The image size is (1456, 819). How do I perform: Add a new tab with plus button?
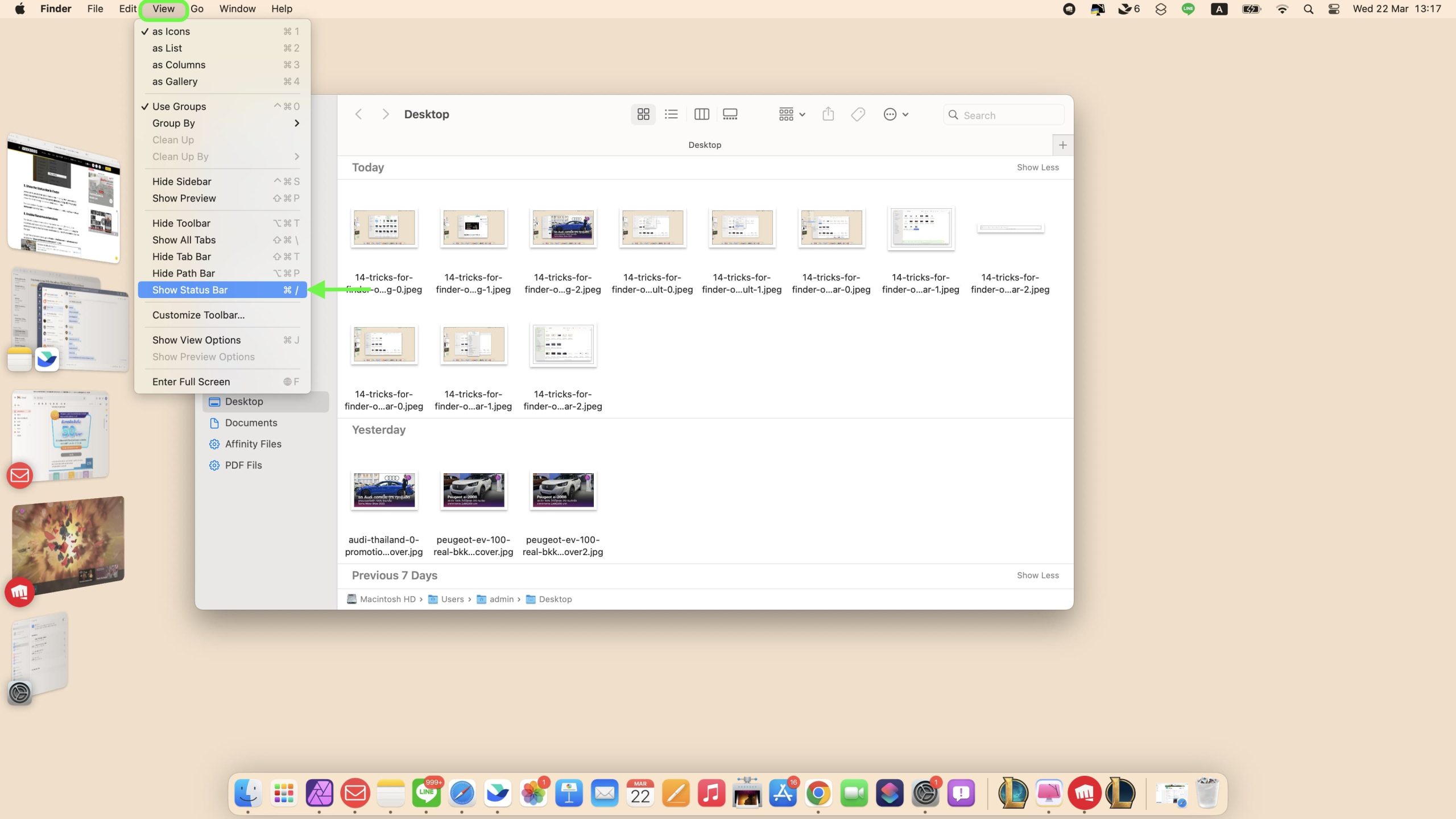1062,145
